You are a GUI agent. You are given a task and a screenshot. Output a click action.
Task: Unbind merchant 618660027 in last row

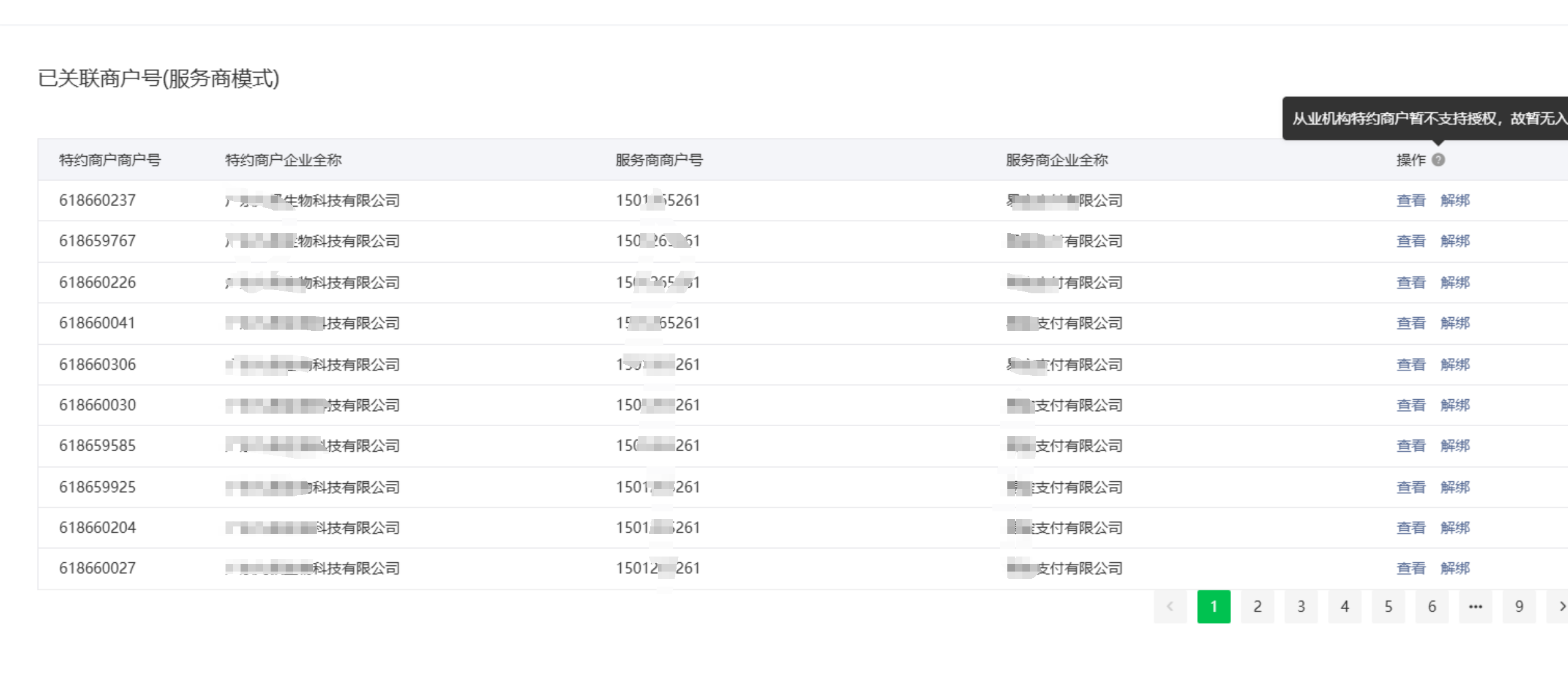pos(1455,568)
